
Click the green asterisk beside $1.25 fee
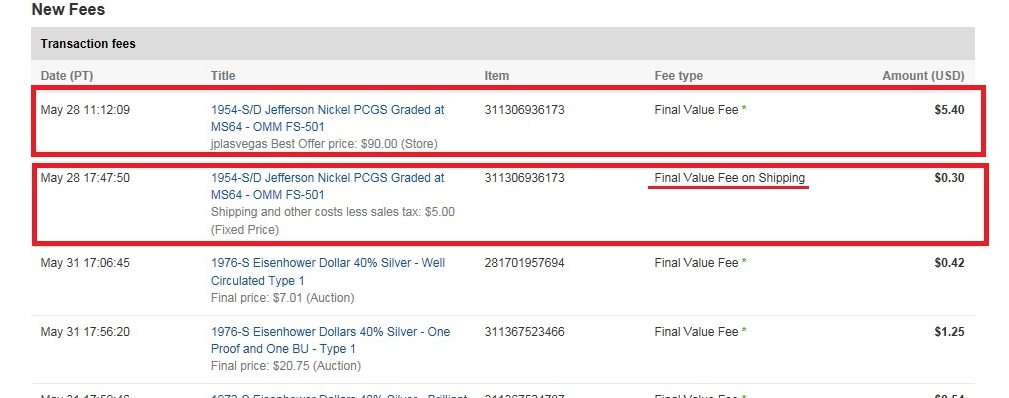pyautogui.click(x=745, y=331)
